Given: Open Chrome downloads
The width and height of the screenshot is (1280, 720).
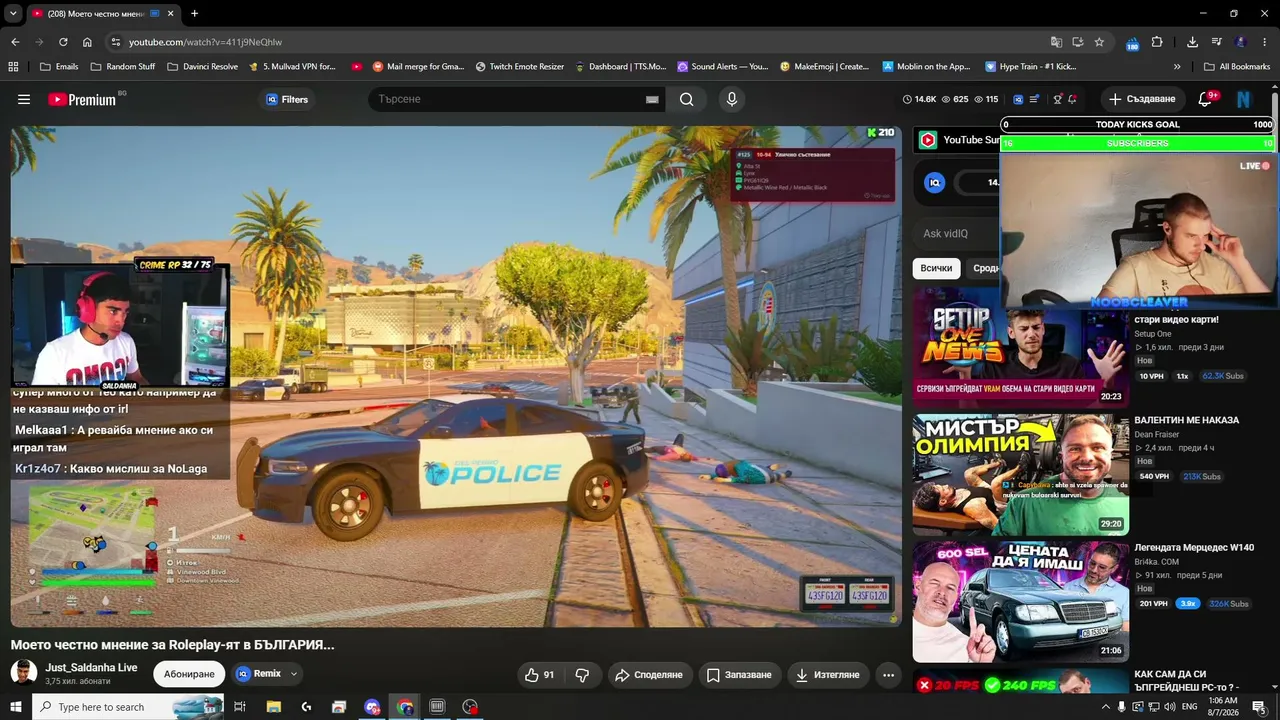Looking at the screenshot, I should tap(1192, 42).
